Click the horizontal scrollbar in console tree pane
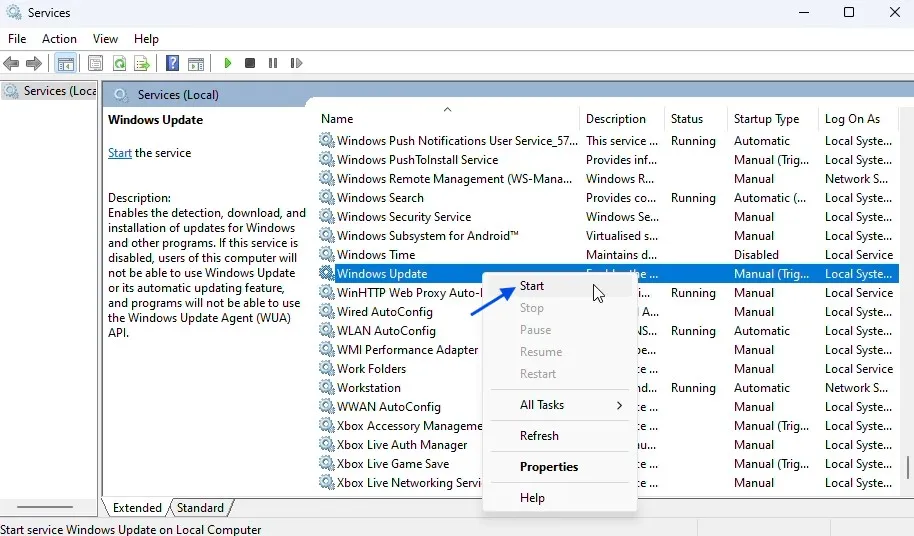The width and height of the screenshot is (914, 536). pyautogui.click(x=45, y=507)
